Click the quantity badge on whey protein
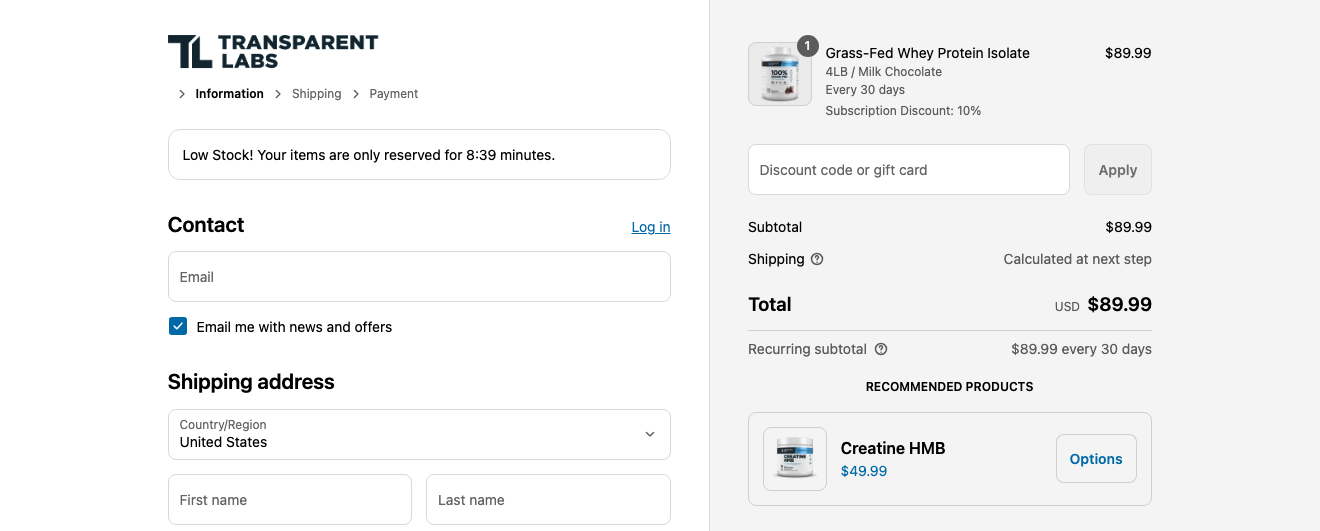This screenshot has height=531, width=1320. click(x=807, y=46)
